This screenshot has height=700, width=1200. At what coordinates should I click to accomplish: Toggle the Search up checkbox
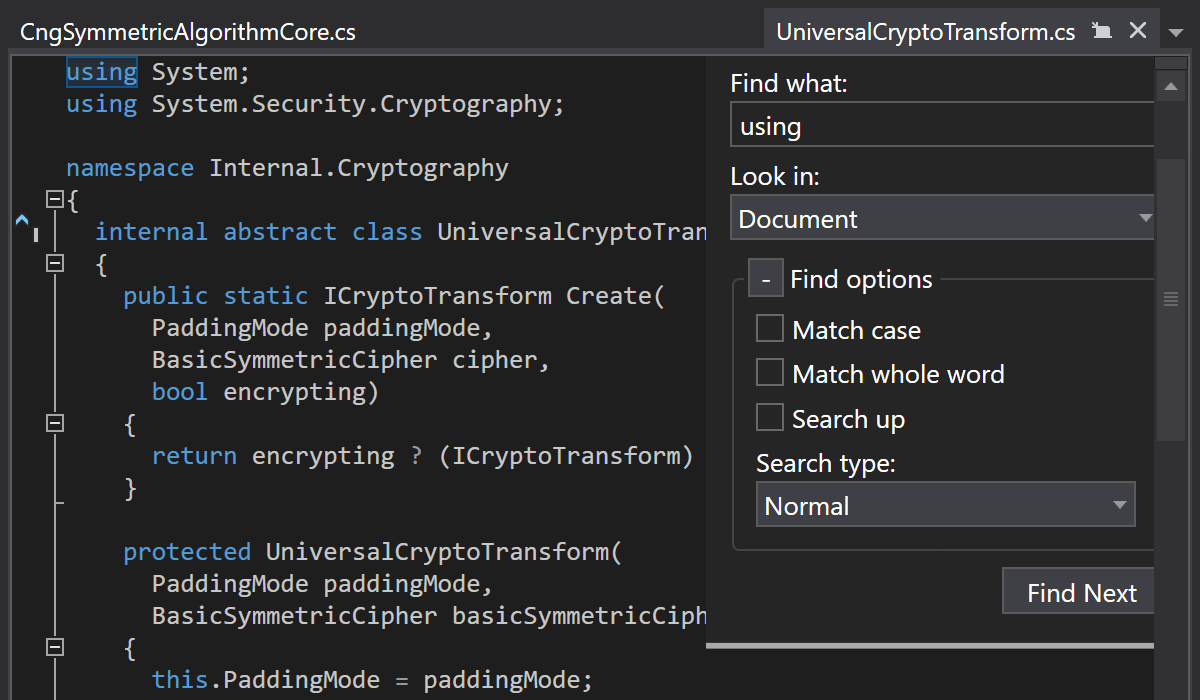(770, 417)
